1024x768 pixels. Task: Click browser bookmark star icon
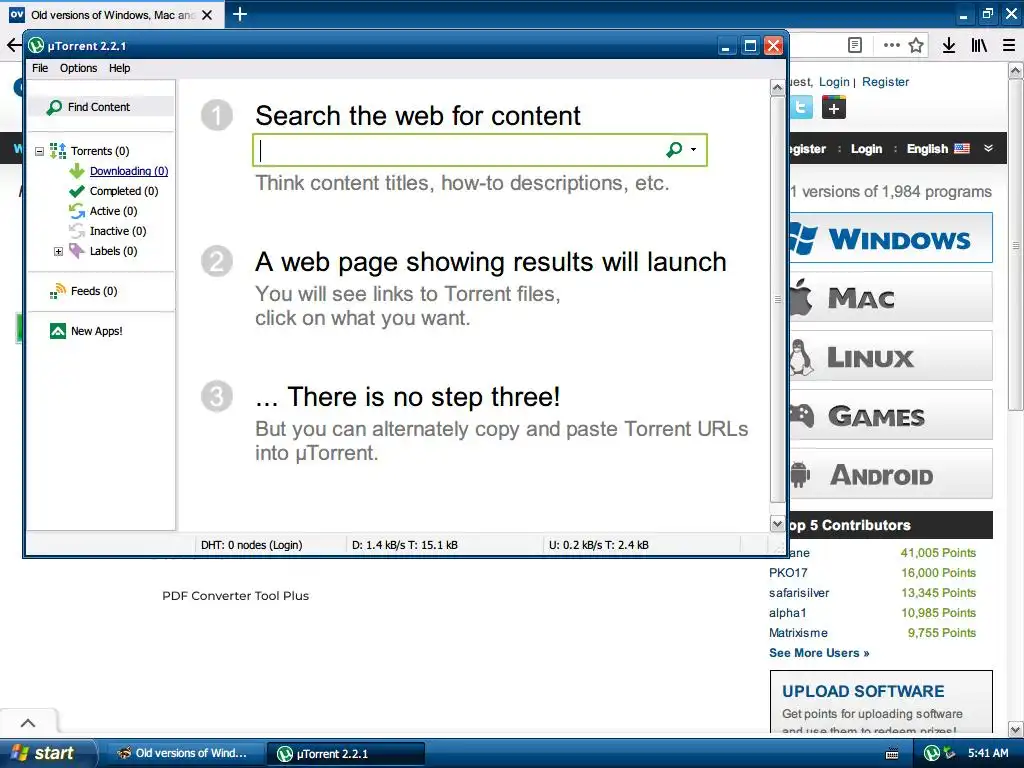pos(916,45)
